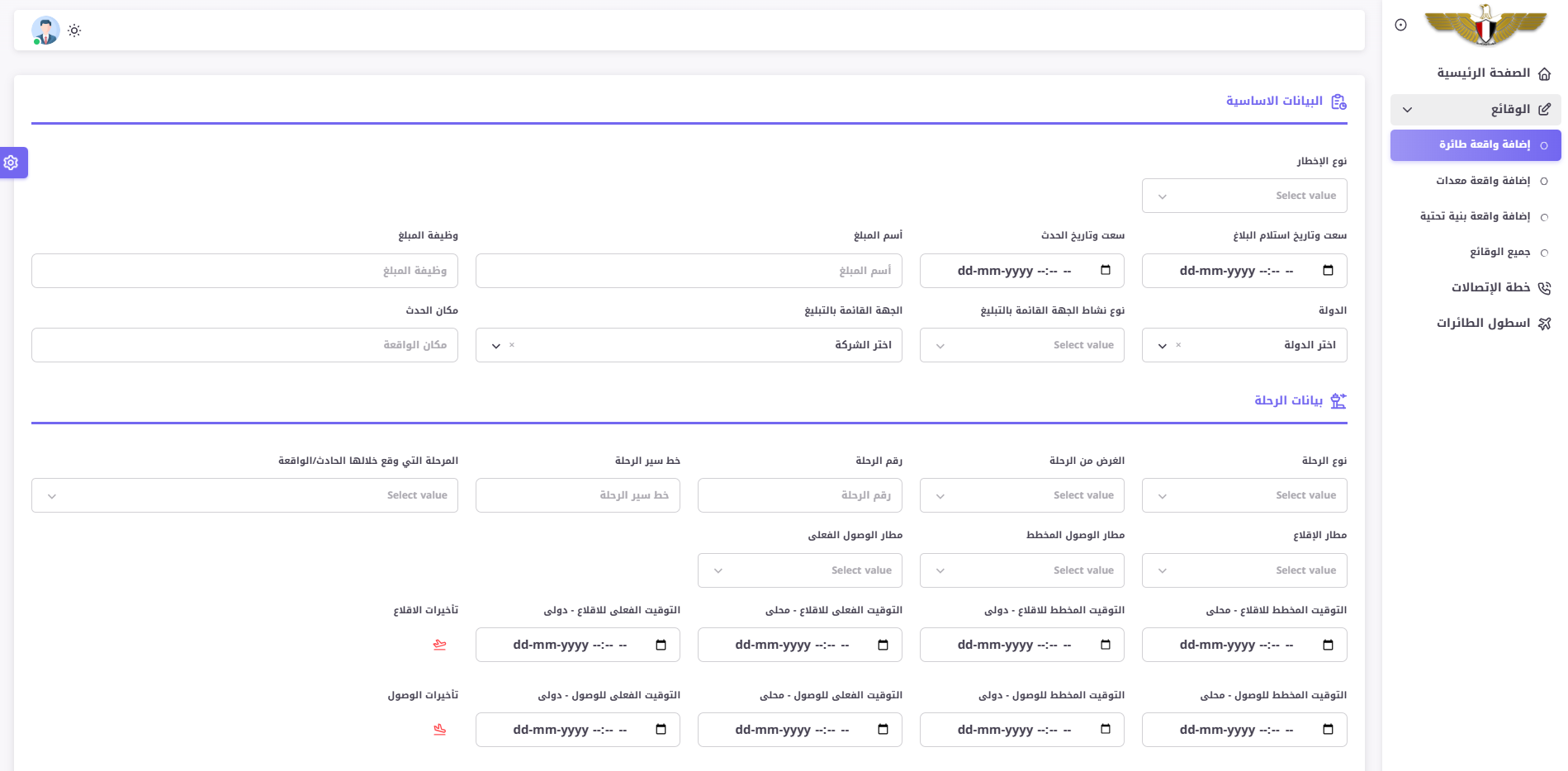The width and height of the screenshot is (1568, 771).
Task: Click the eagle logo in sidebar
Action: point(1485,25)
